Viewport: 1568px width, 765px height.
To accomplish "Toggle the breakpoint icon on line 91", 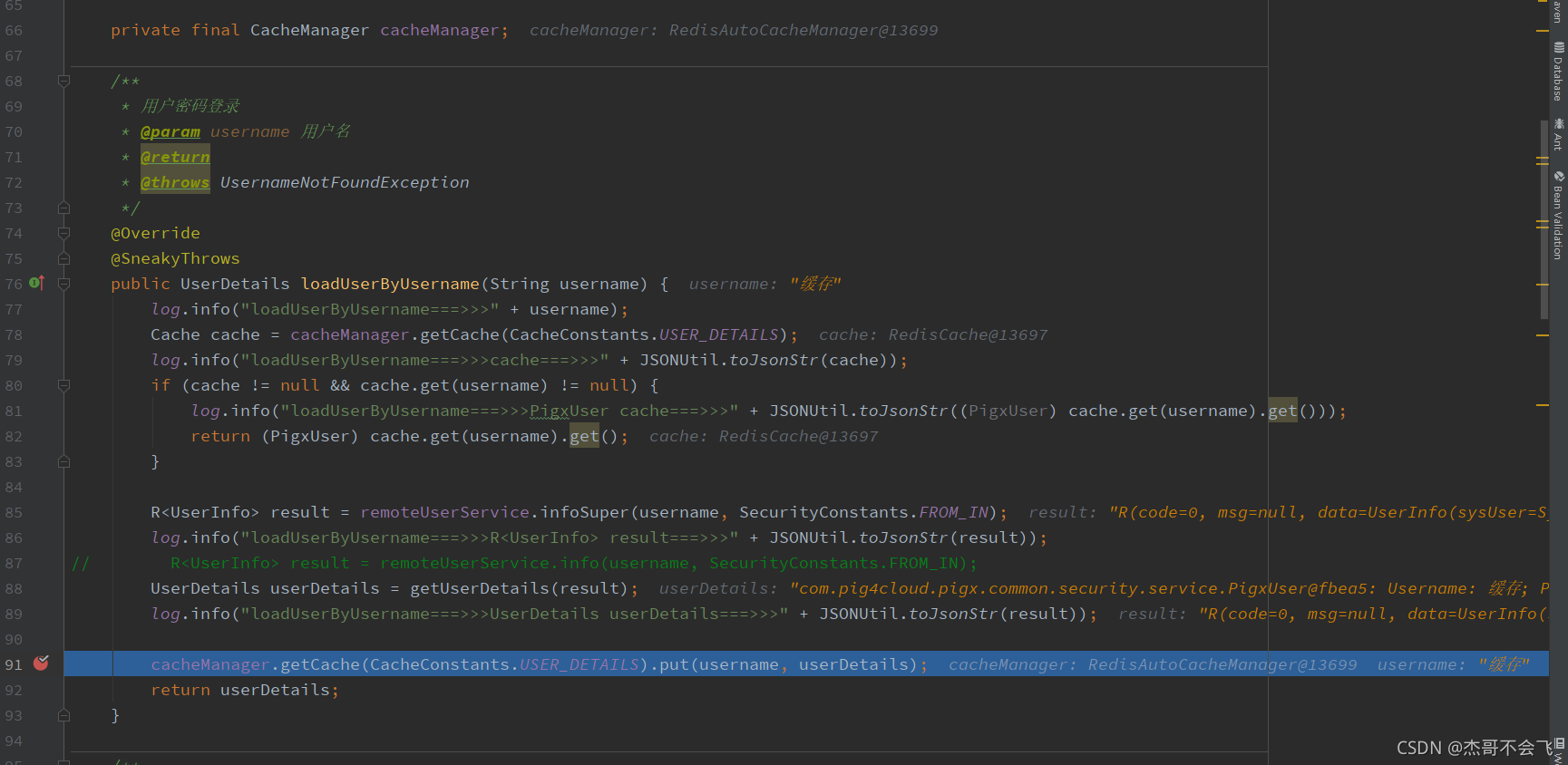I will [x=41, y=663].
